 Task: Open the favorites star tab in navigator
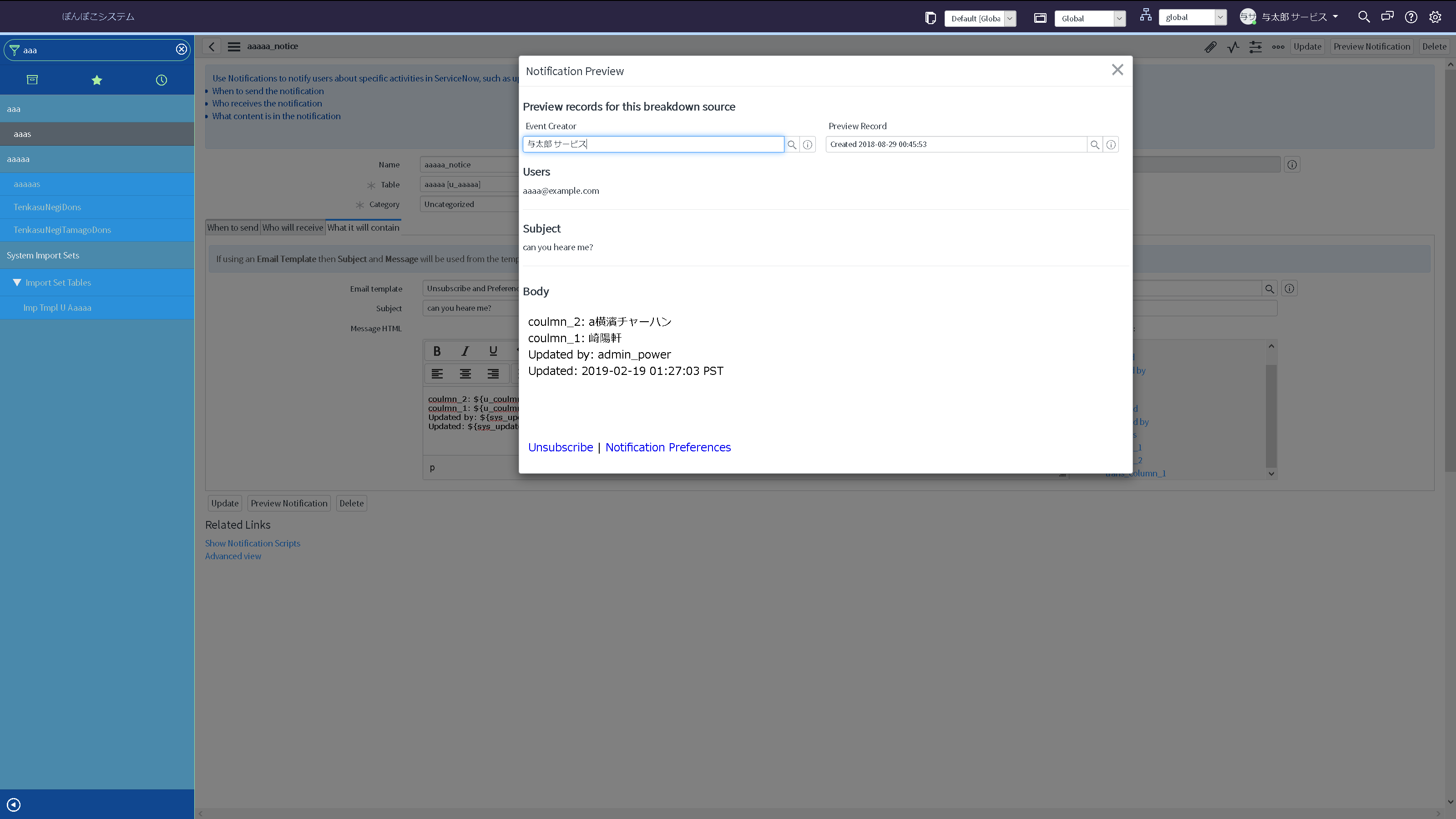tap(96, 80)
